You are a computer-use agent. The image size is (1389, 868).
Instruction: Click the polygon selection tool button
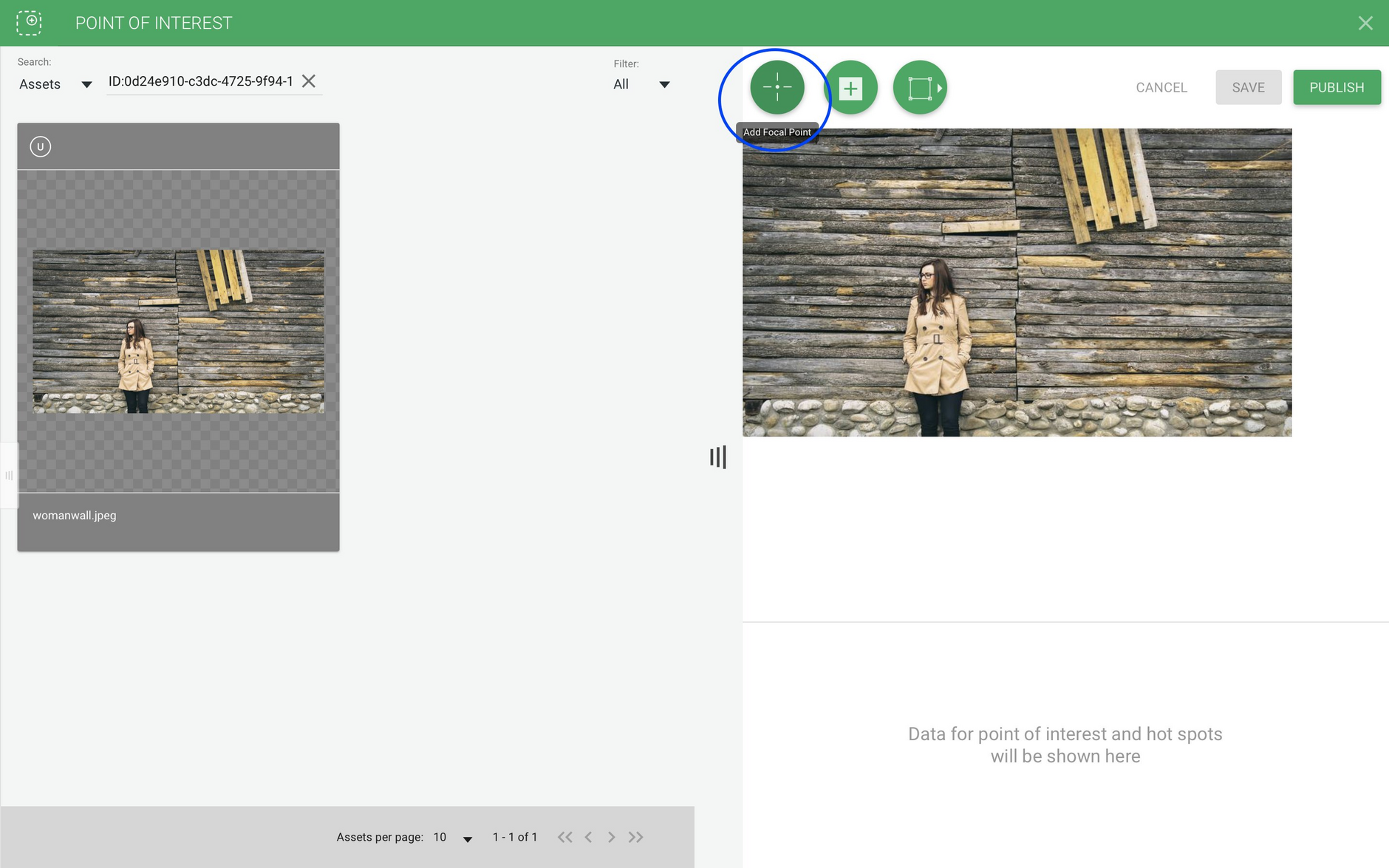point(920,88)
